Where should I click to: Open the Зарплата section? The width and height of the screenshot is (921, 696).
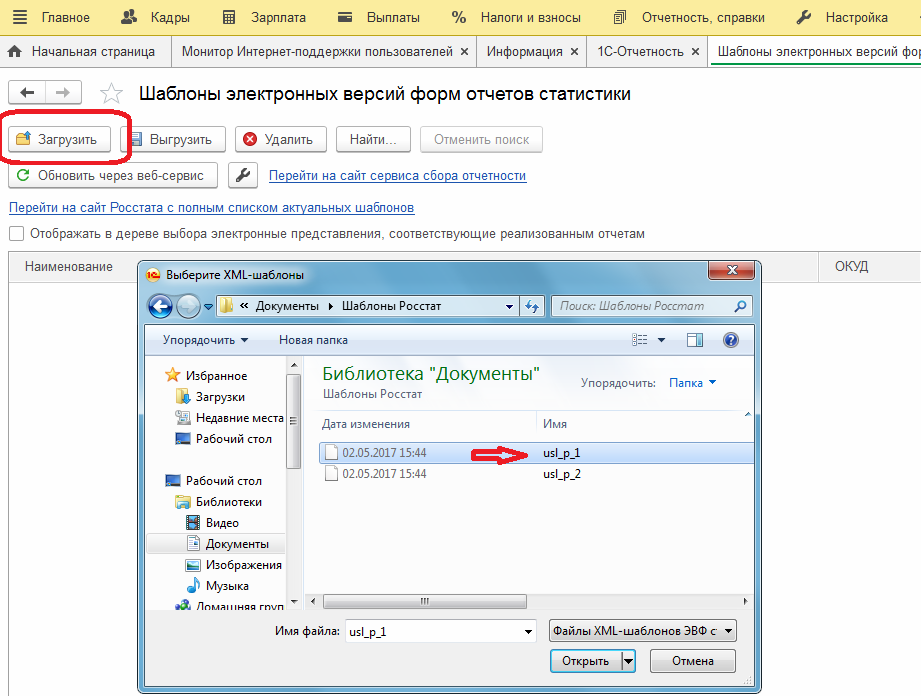click(x=264, y=18)
